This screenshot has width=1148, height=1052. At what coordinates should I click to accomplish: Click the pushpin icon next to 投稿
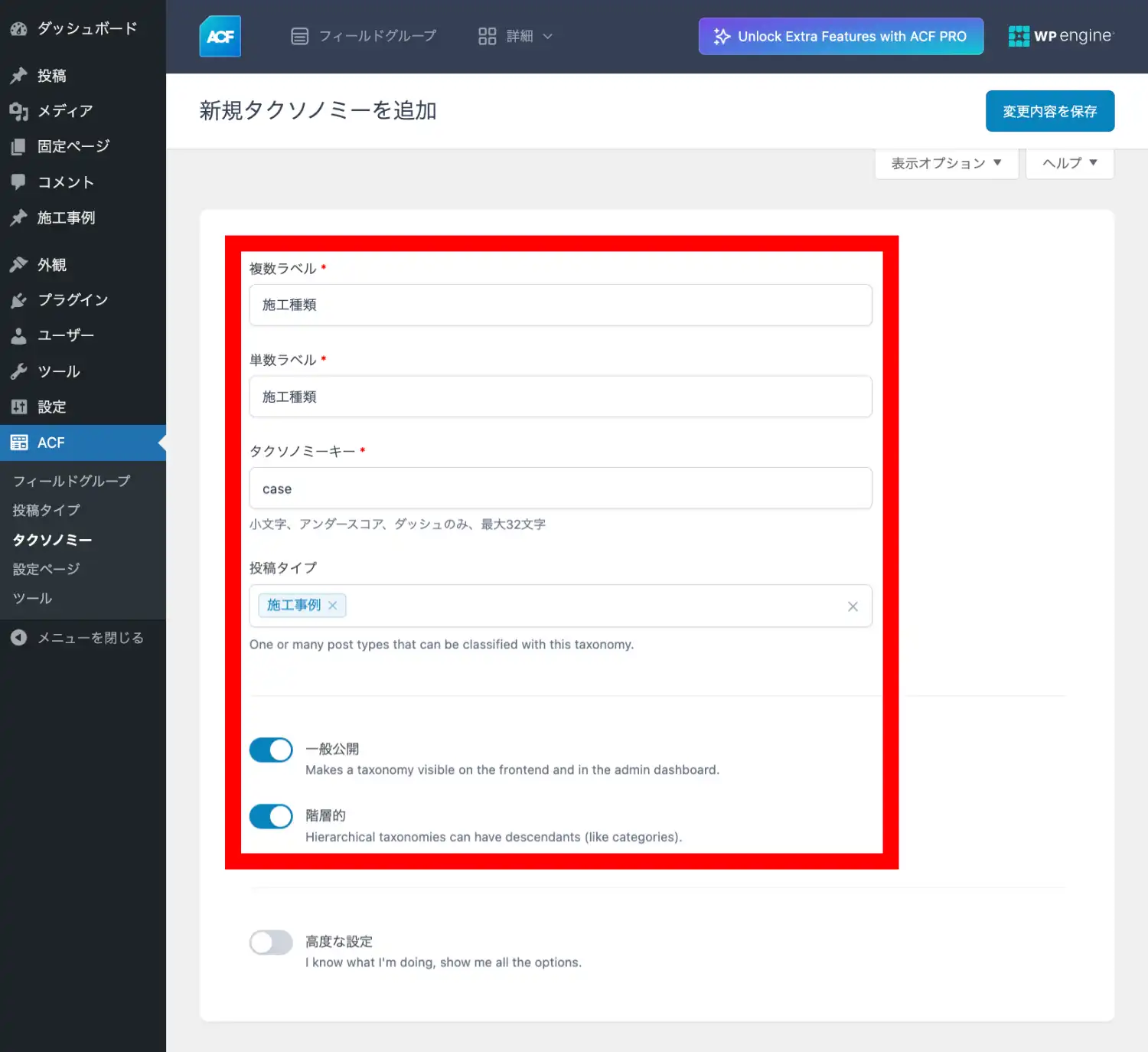(19, 76)
